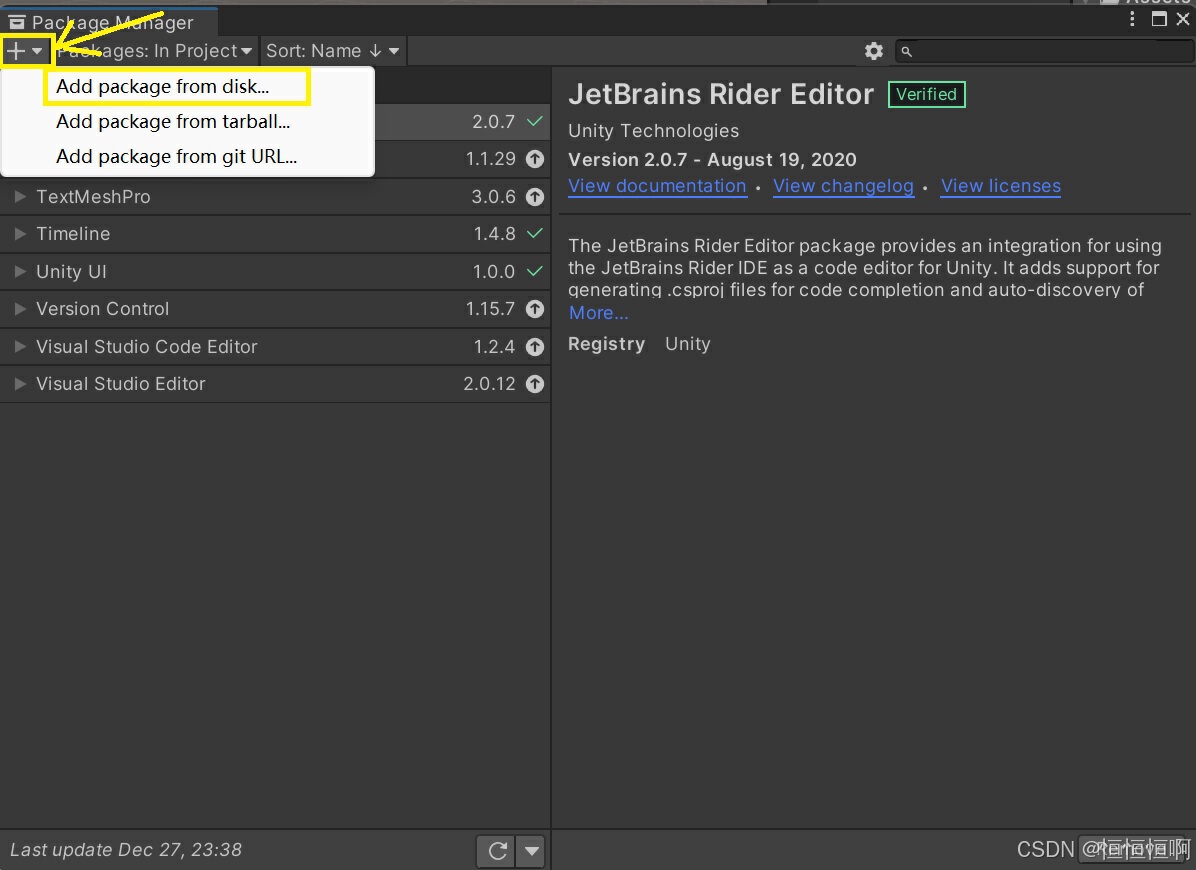Open the add package plus menu
1196x870 pixels.
[x=24, y=51]
